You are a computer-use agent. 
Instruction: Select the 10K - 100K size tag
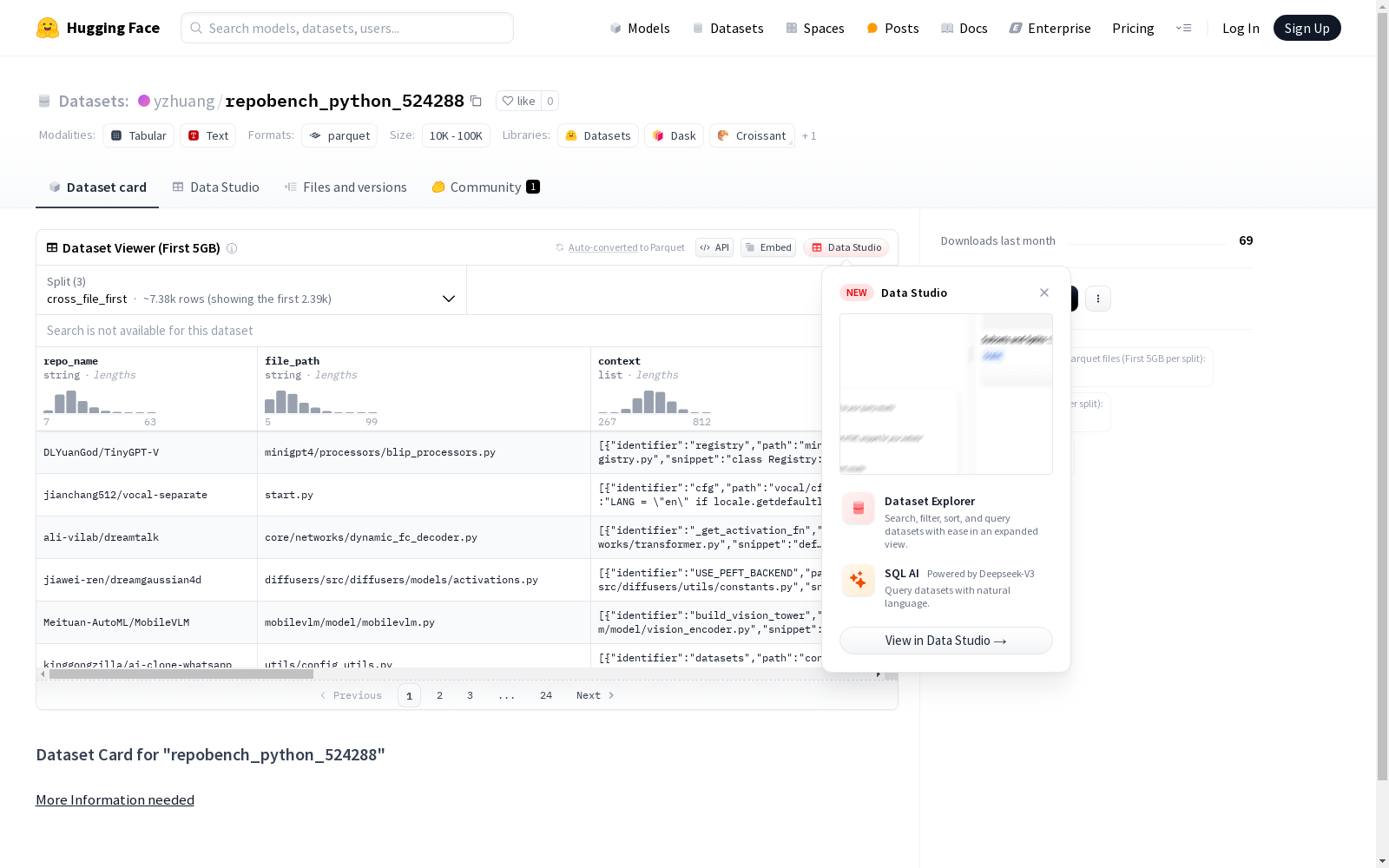456,135
